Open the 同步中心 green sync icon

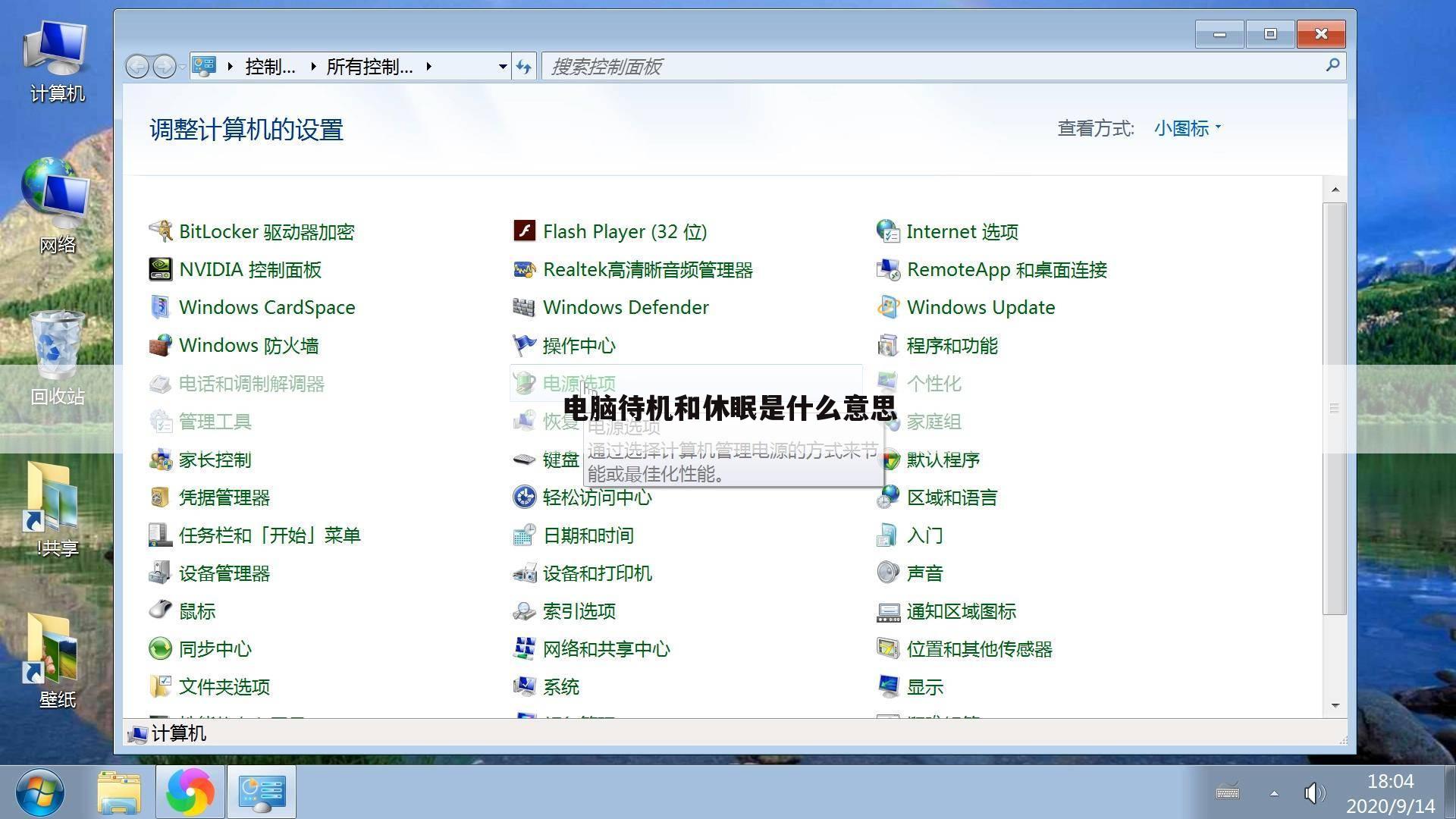pos(160,648)
